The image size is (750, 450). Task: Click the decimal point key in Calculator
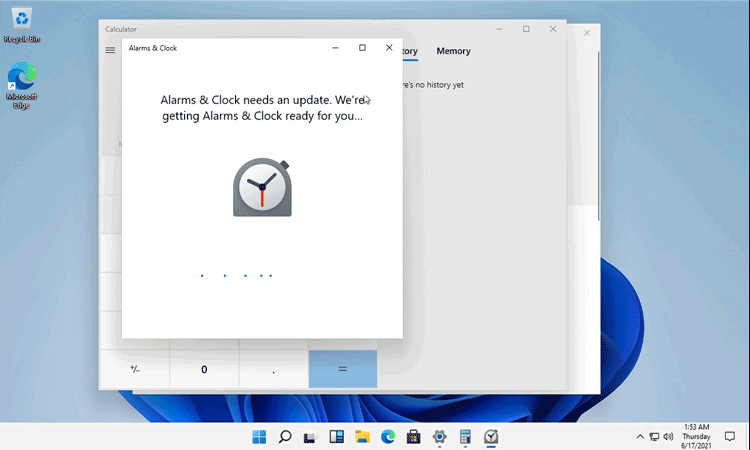tap(273, 369)
